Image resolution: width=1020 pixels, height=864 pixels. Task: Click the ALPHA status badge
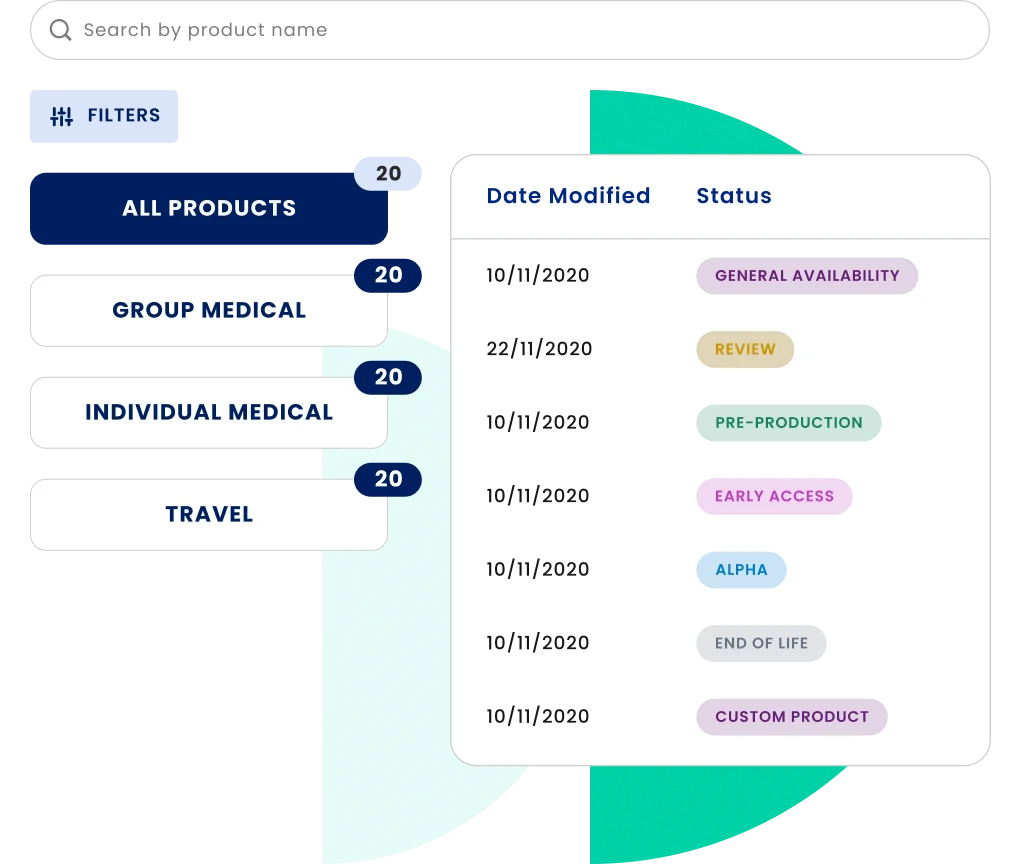click(741, 570)
